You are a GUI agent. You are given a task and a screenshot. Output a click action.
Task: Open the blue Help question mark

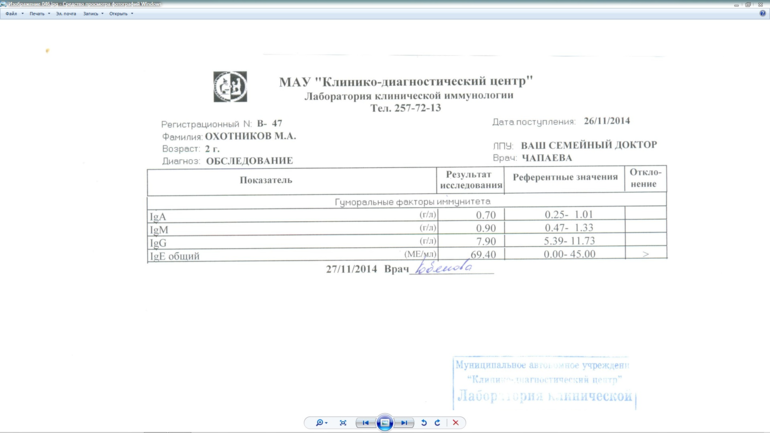point(762,14)
